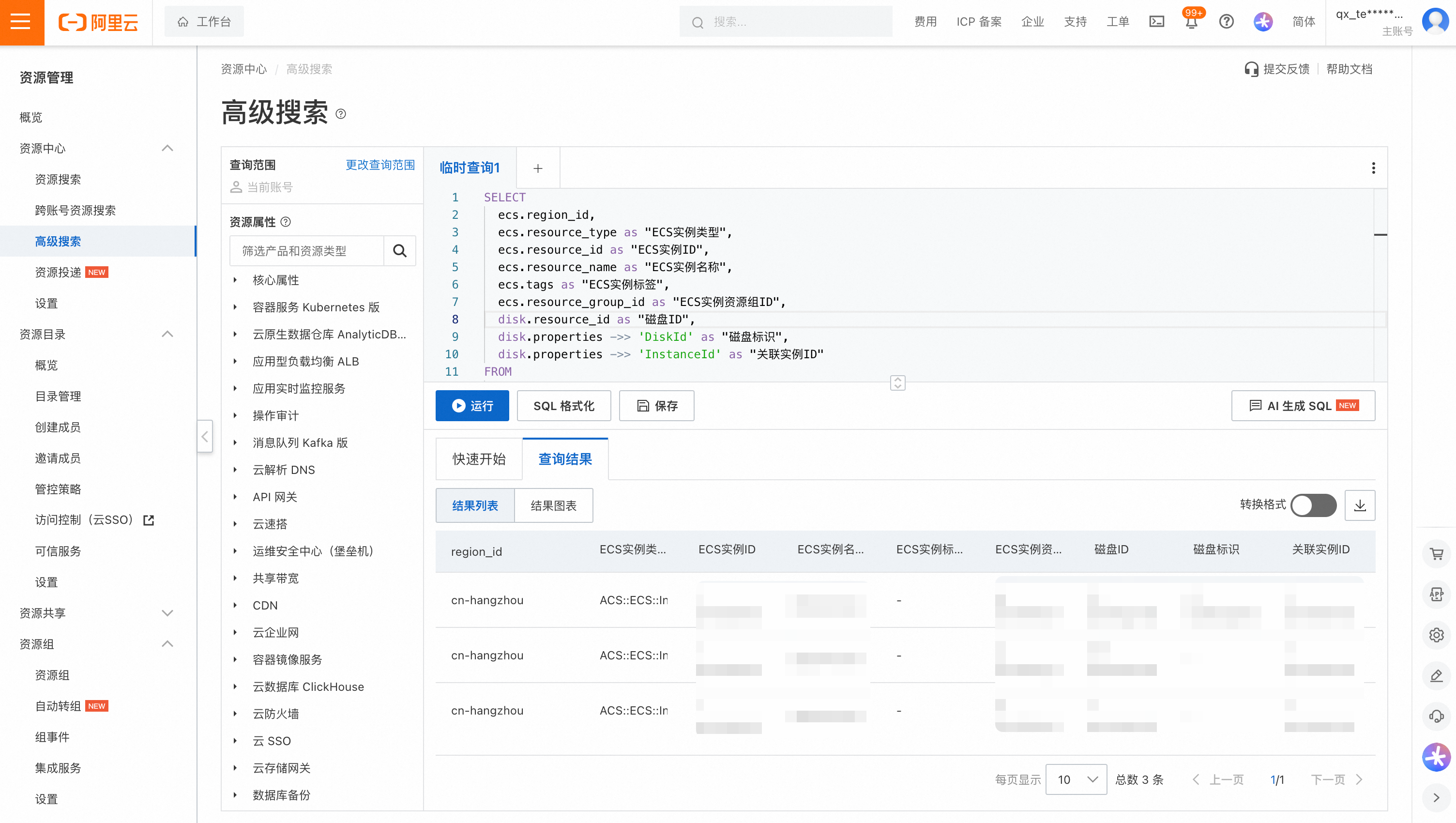Click the 更改查询范围 link
Viewport: 1456px width, 823px height.
pos(380,165)
